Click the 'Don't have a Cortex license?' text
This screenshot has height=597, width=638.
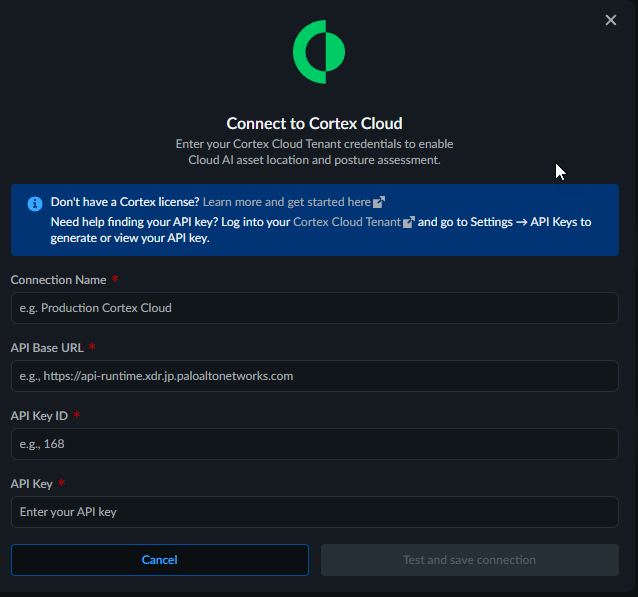125,202
